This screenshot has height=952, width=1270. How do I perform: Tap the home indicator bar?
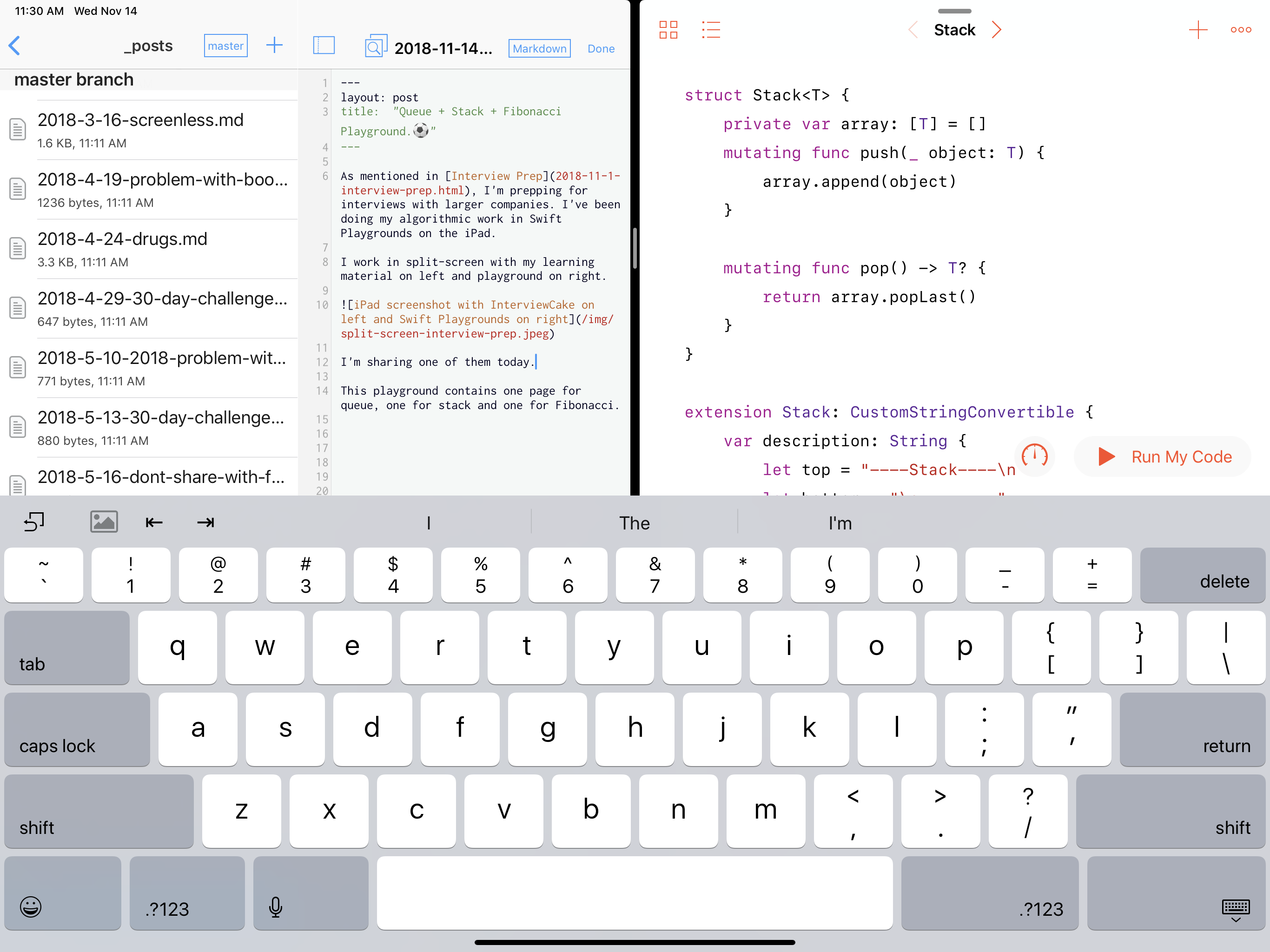pyautogui.click(x=635, y=942)
